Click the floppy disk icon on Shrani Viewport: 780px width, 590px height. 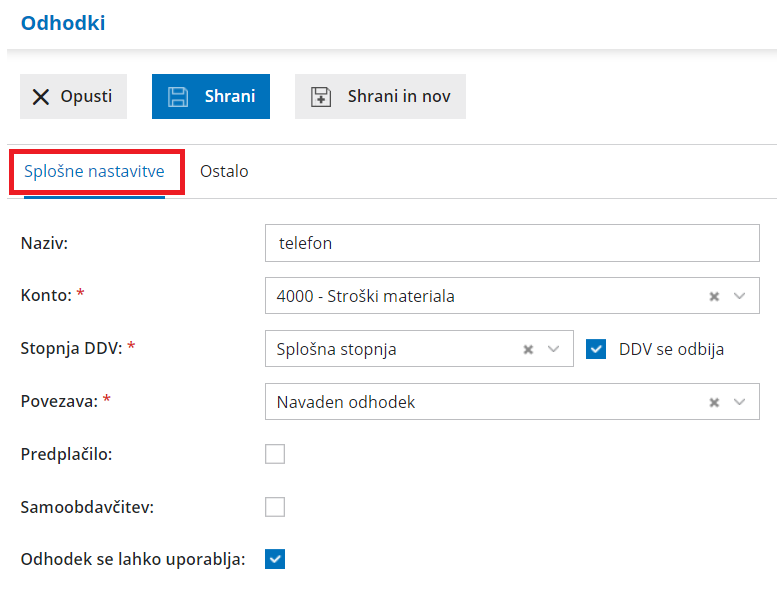pos(178,97)
